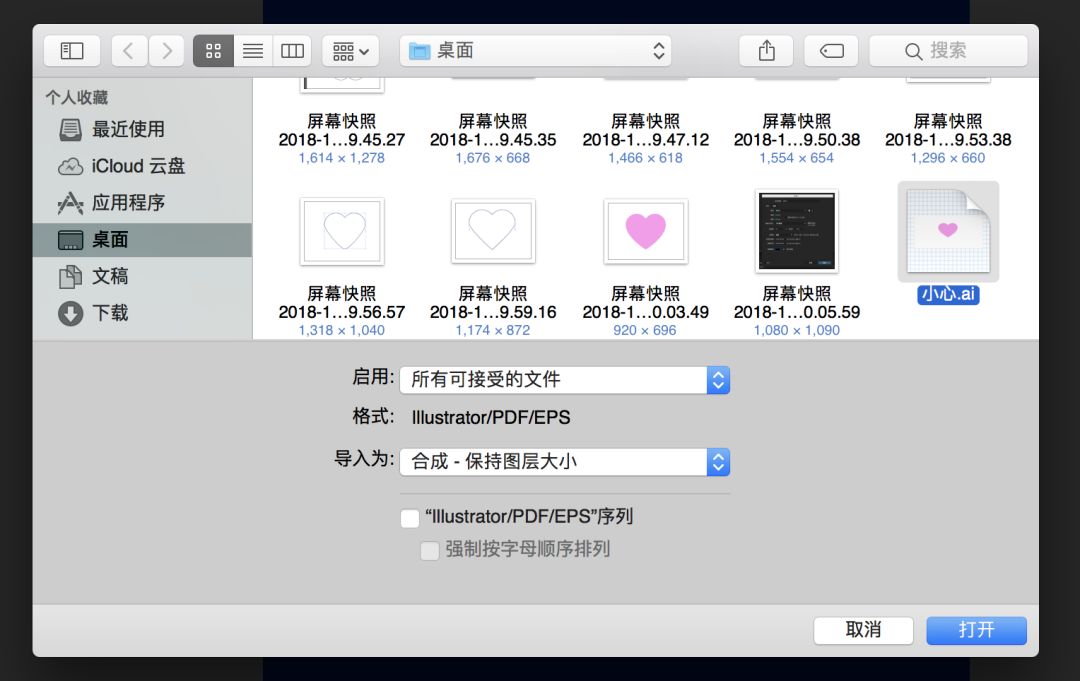Viewport: 1080px width, 681px height.
Task: Click the 小心.ai file name label
Action: click(948, 295)
